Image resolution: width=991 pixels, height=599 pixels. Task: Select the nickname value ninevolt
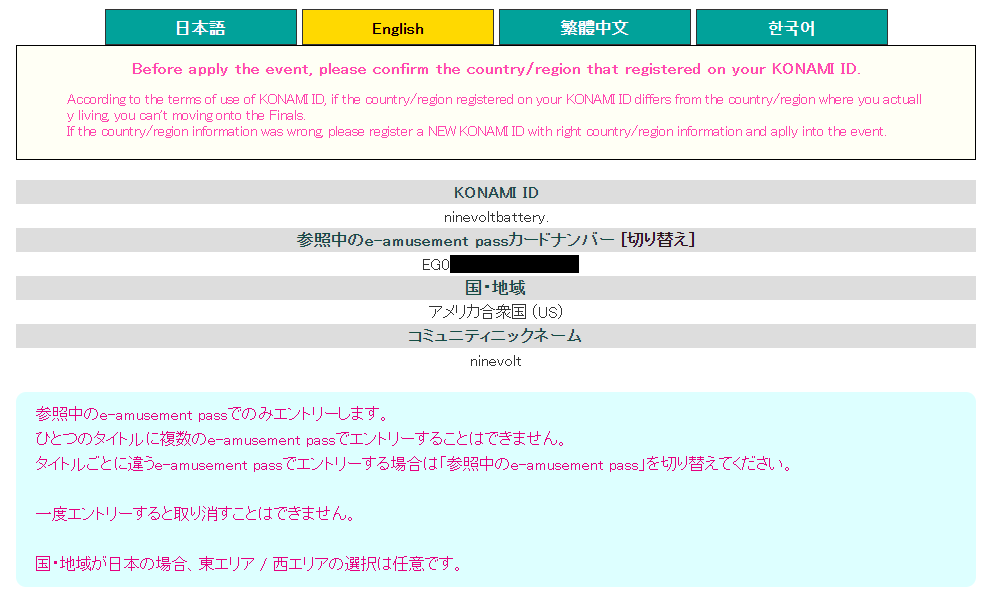point(496,361)
